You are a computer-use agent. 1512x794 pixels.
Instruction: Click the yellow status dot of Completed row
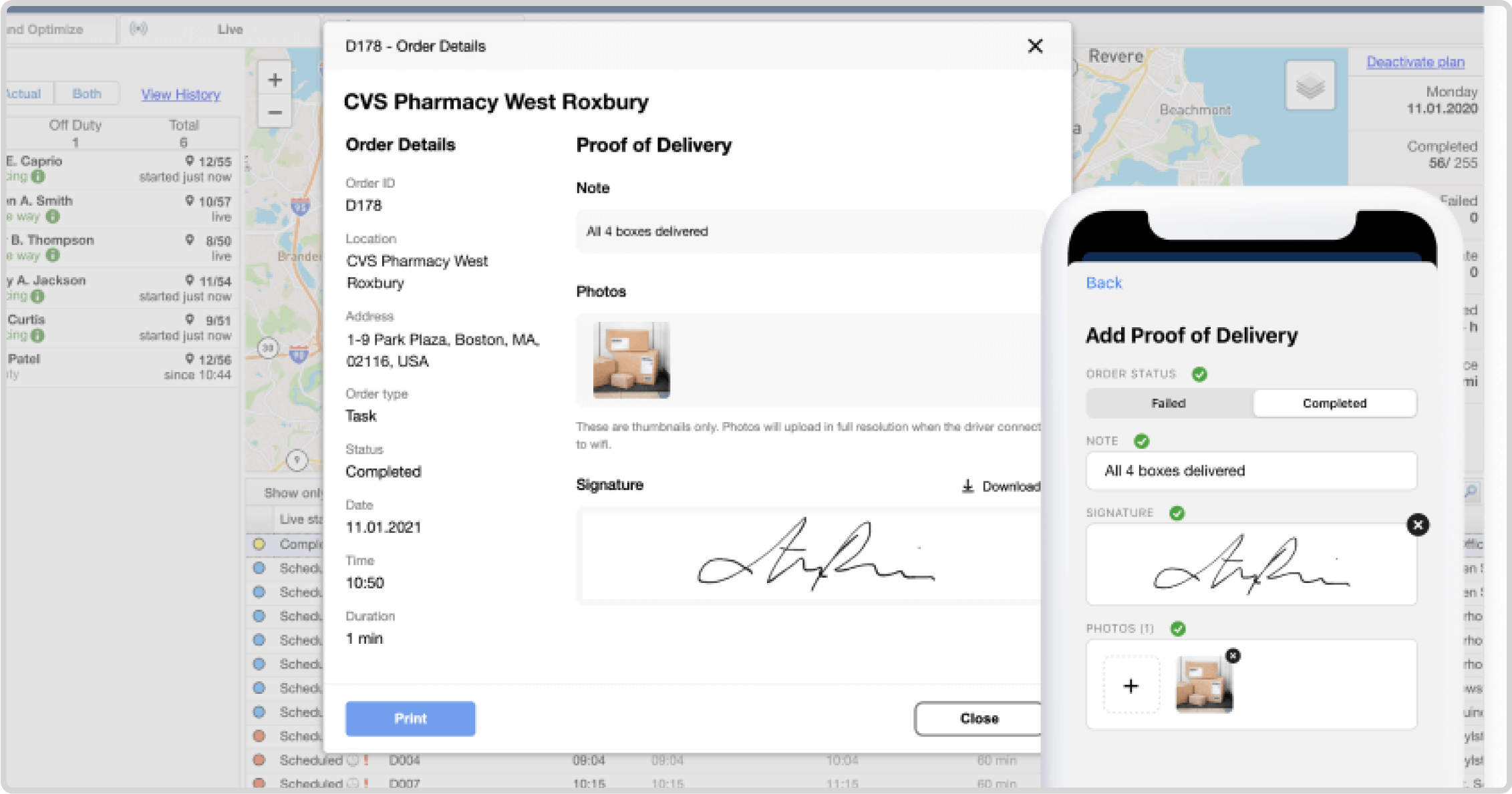[259, 544]
